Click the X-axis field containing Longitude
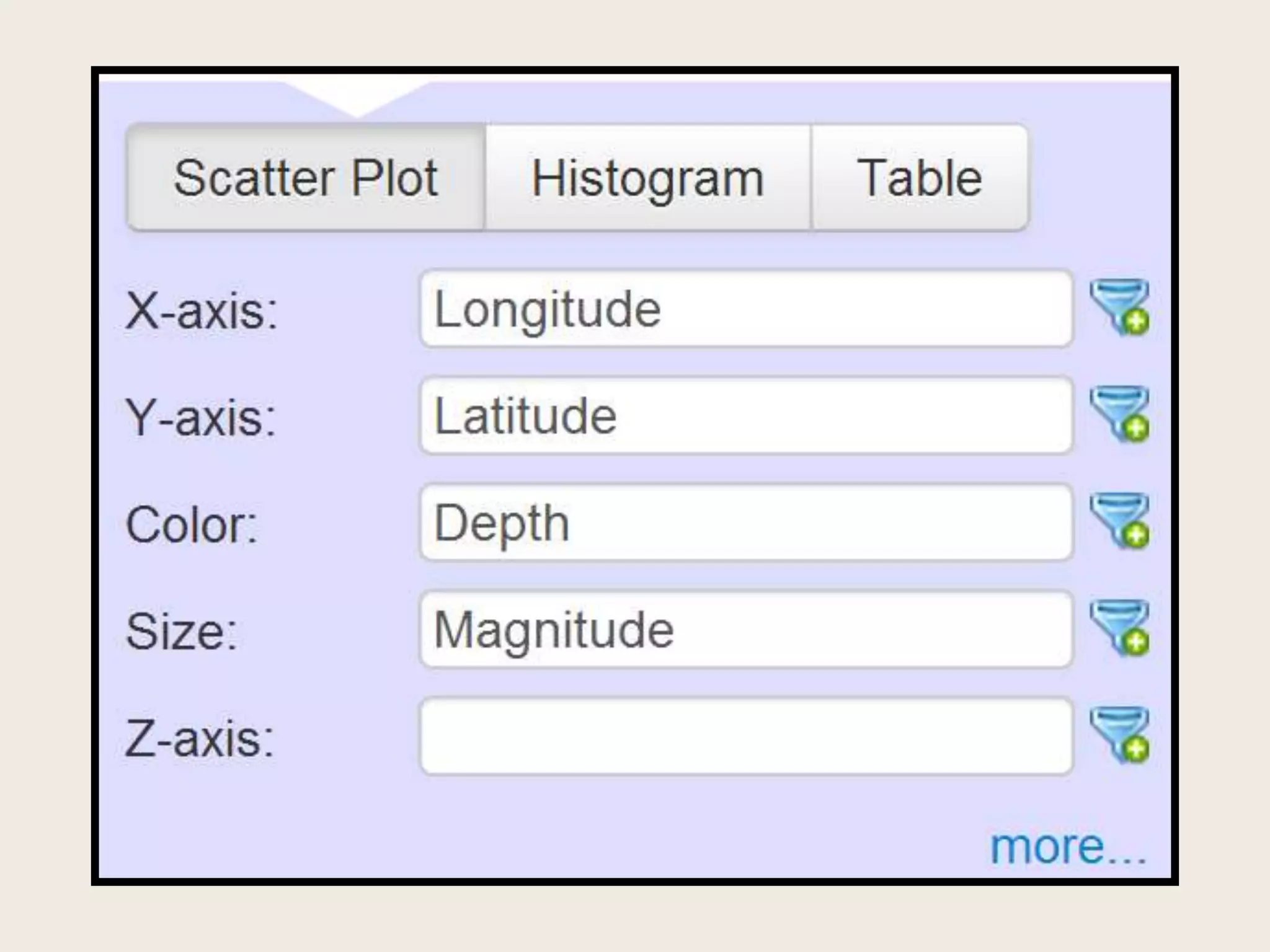The height and width of the screenshot is (952, 1270). coord(746,309)
